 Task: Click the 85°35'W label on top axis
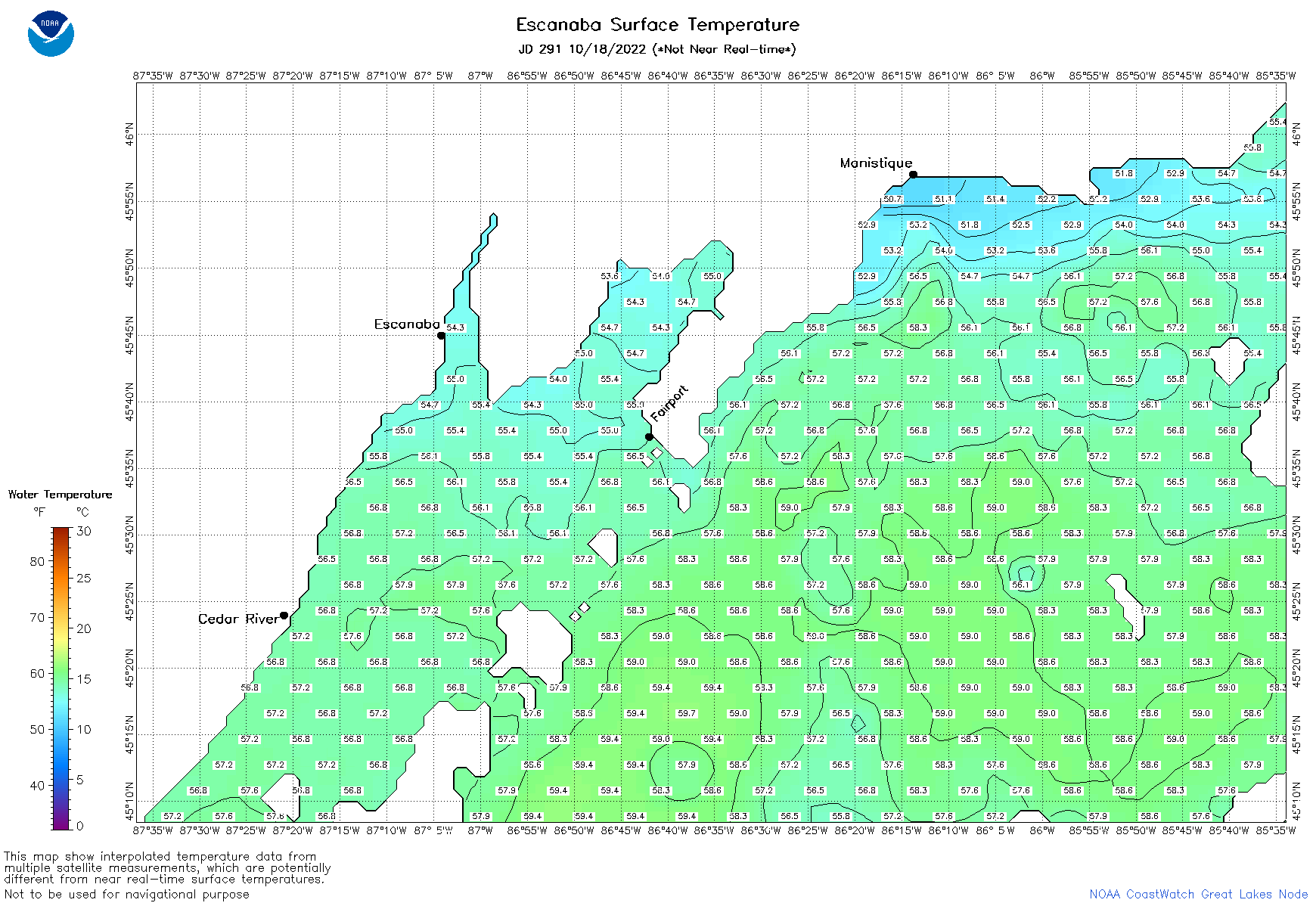pyautogui.click(x=1276, y=76)
